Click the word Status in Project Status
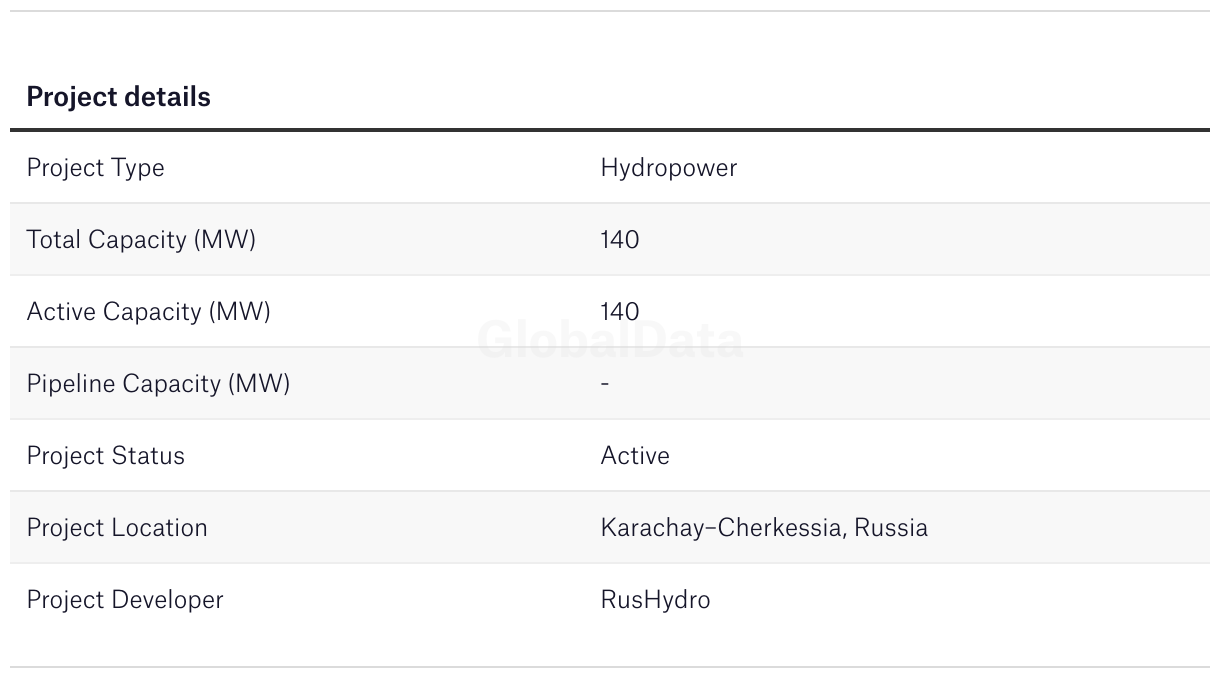1220x678 pixels. pyautogui.click(x=148, y=456)
